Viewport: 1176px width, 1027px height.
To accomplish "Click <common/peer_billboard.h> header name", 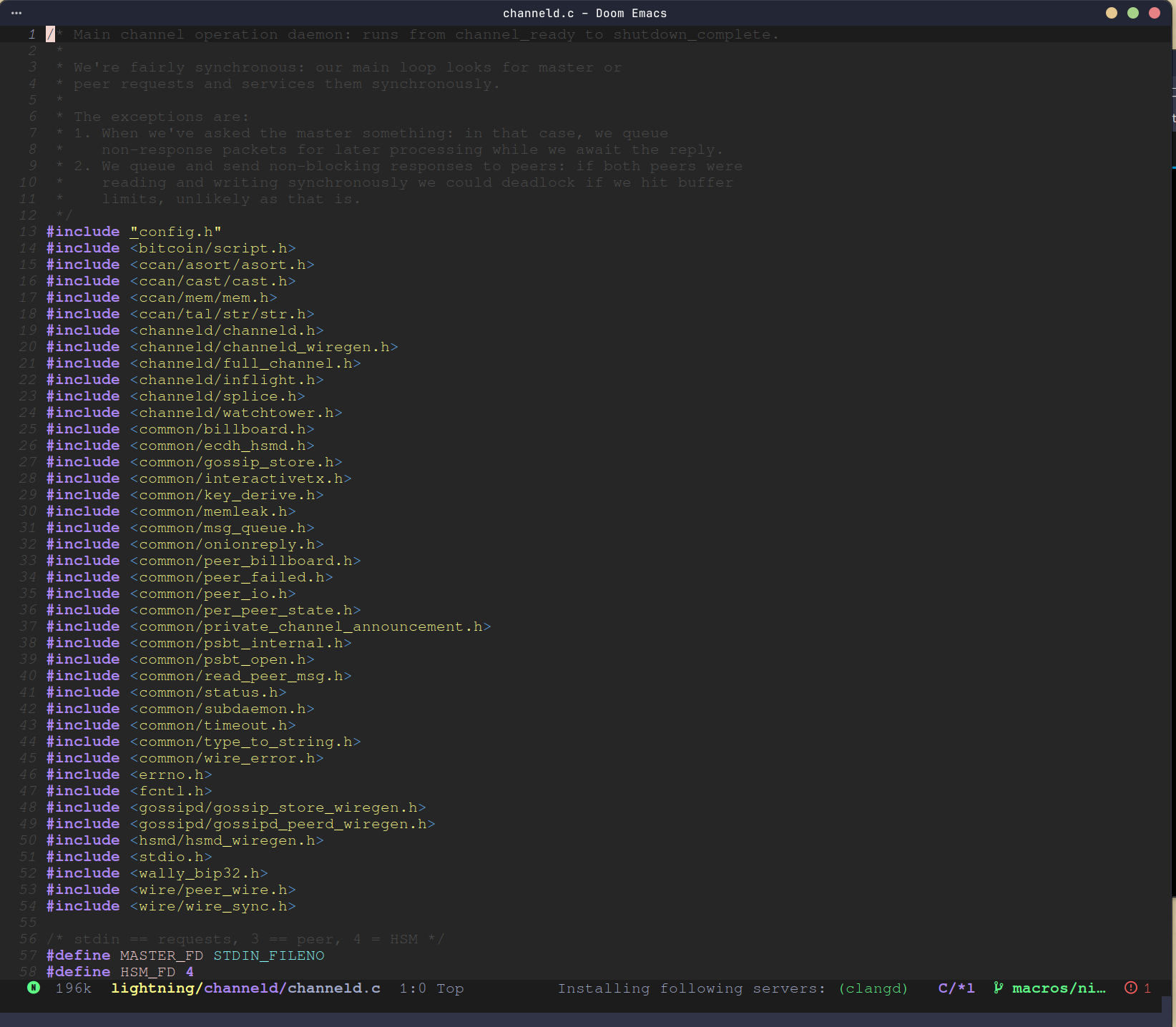I will pyautogui.click(x=245, y=561).
